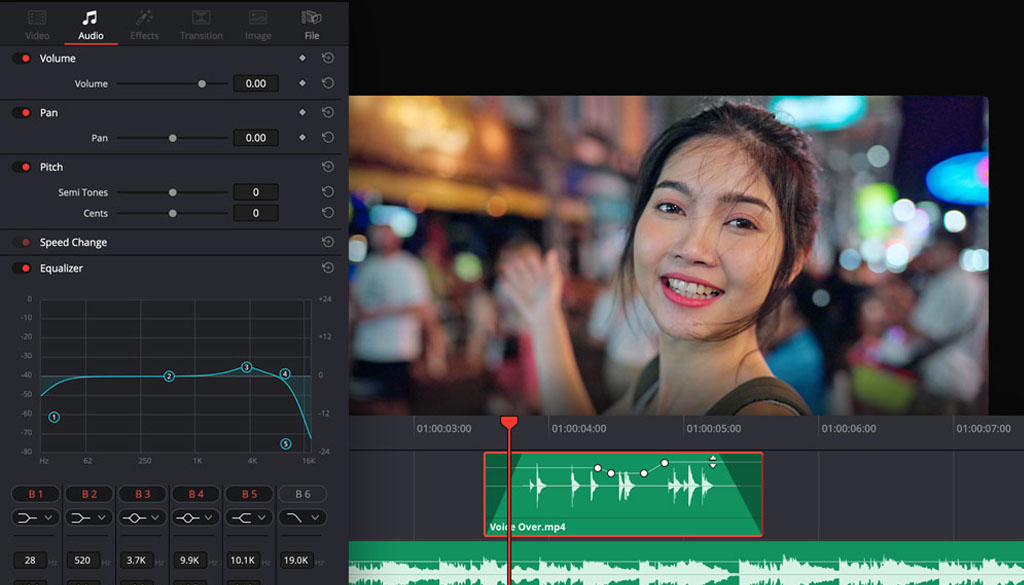Open filter type dropdown under B6
1024x585 pixels.
pos(303,518)
